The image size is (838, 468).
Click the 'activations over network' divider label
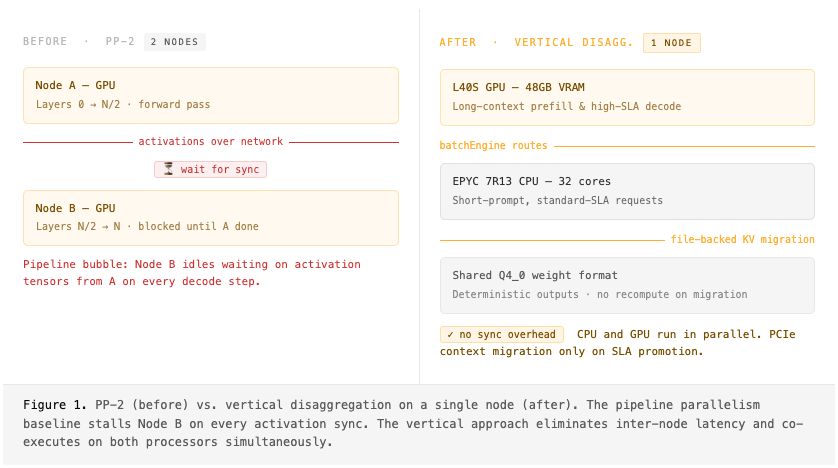click(210, 142)
